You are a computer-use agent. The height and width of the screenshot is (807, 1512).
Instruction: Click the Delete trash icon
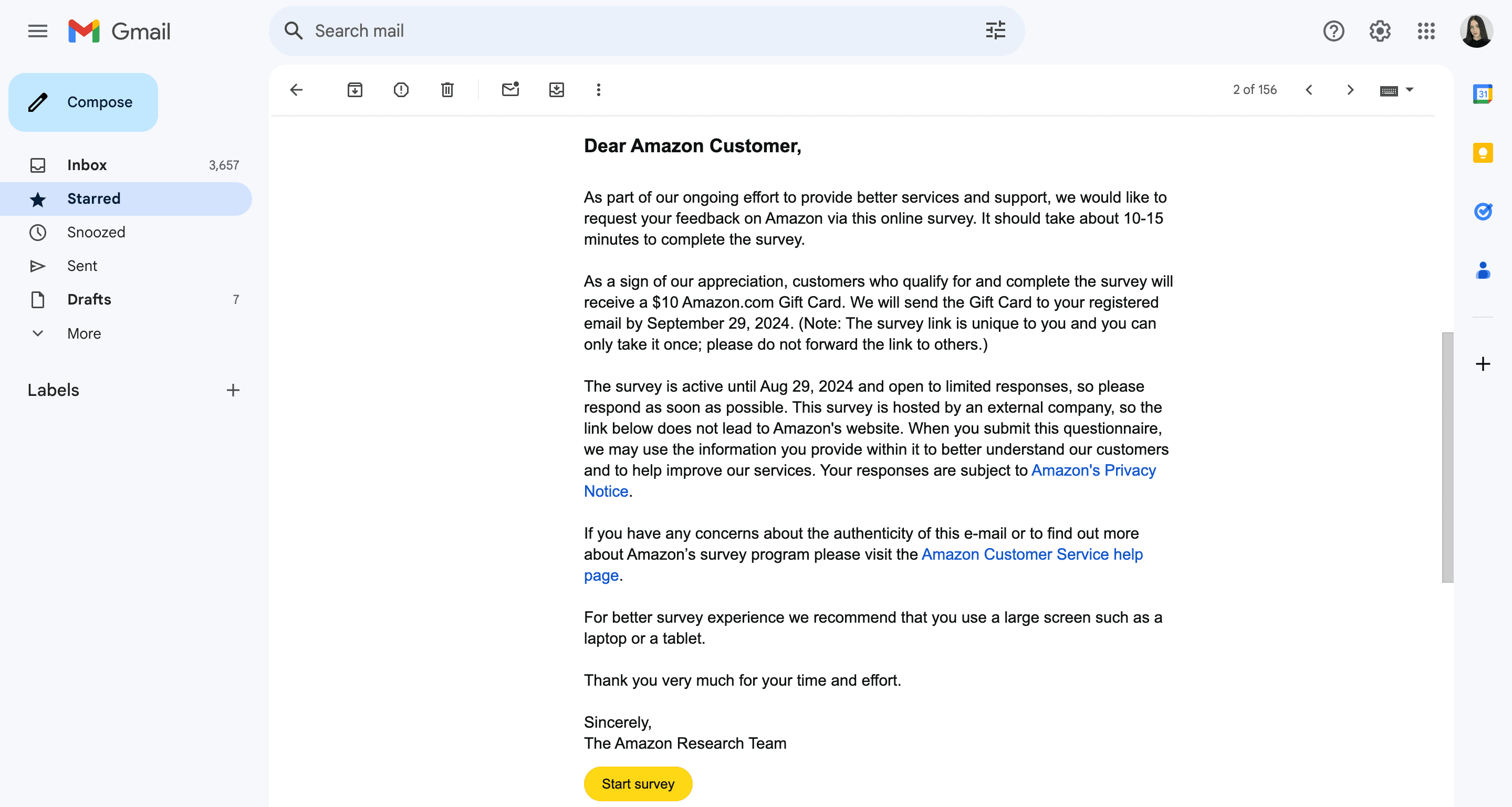446,90
